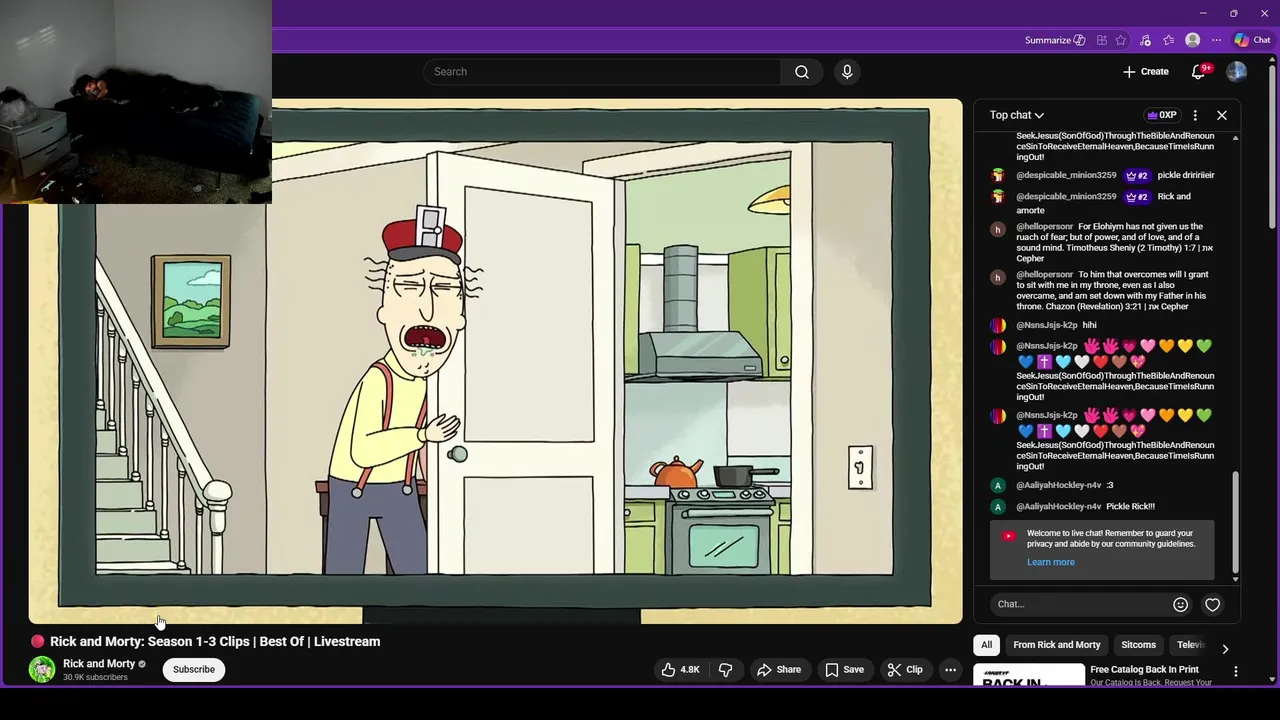The width and height of the screenshot is (1280, 720).
Task: Click the webcam overlay thumbnail
Action: click(x=136, y=101)
